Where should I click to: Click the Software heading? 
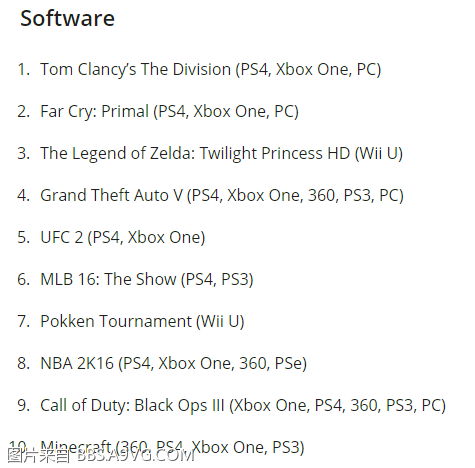pos(67,18)
